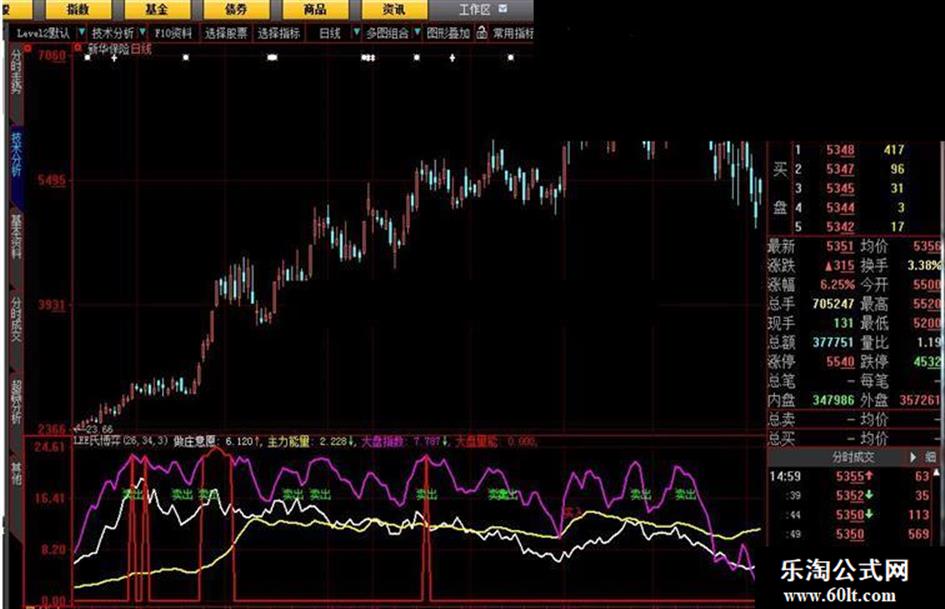This screenshot has width=945, height=609.
Task: Switch to the 分时走势 side tab
Action: point(15,72)
